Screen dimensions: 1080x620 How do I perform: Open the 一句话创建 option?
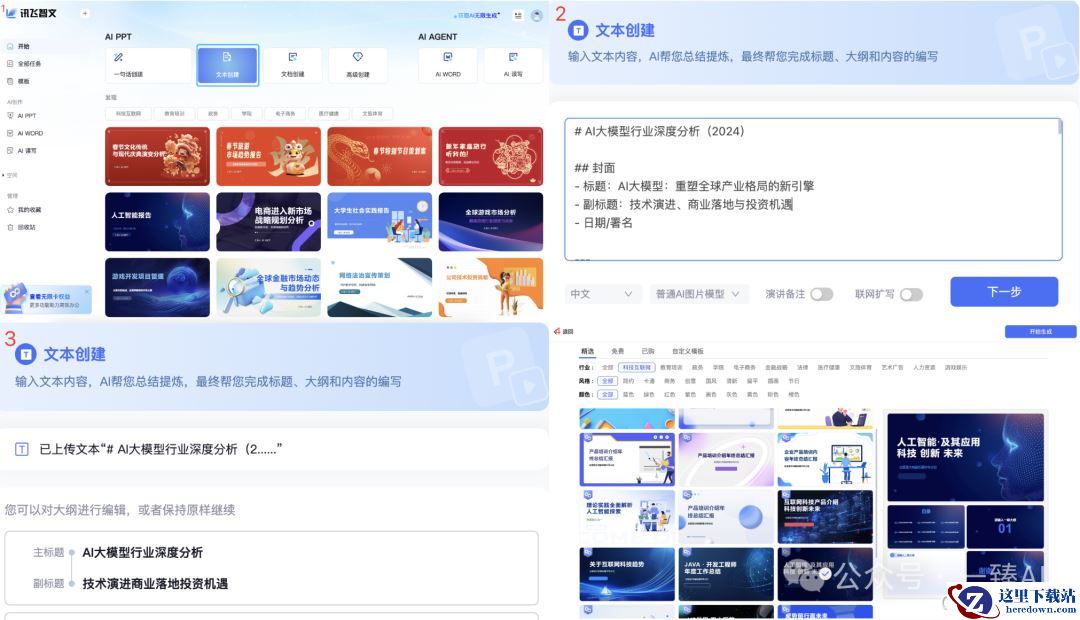(148, 65)
